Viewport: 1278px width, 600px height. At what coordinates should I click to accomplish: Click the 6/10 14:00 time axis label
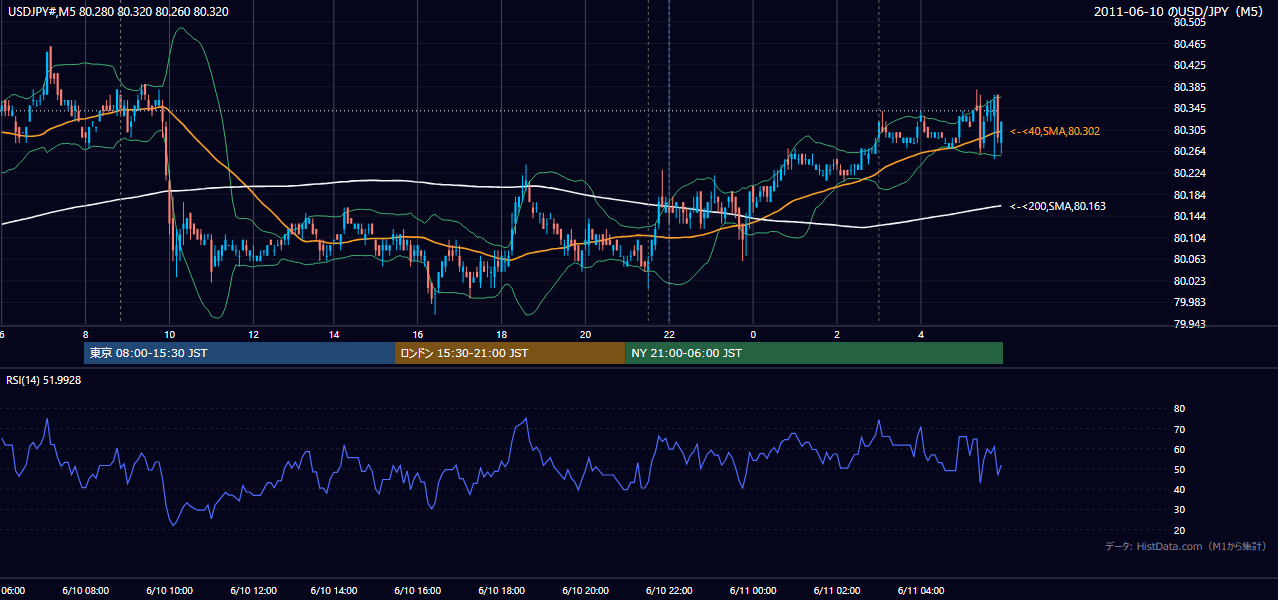click(x=336, y=591)
